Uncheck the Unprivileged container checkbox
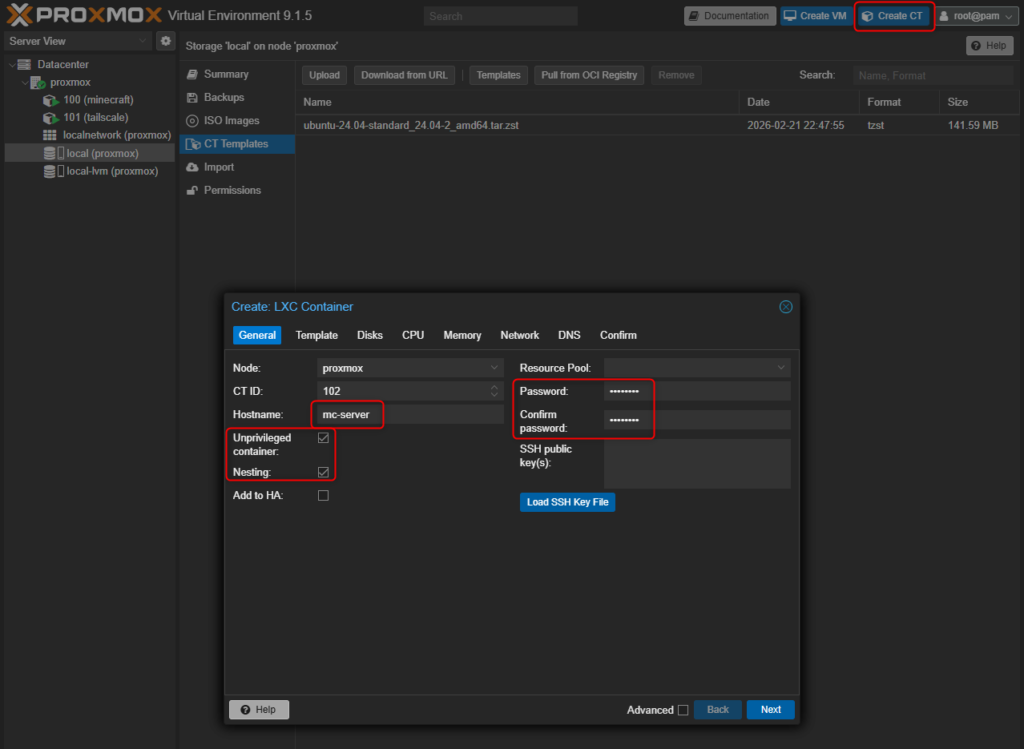Image resolution: width=1024 pixels, height=749 pixels. [x=323, y=438]
